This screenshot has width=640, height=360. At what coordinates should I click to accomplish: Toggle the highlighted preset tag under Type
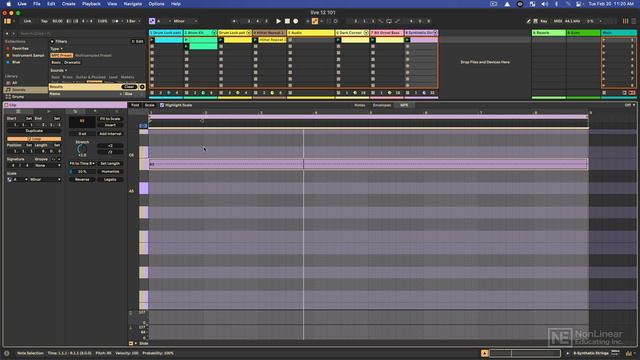coord(62,56)
